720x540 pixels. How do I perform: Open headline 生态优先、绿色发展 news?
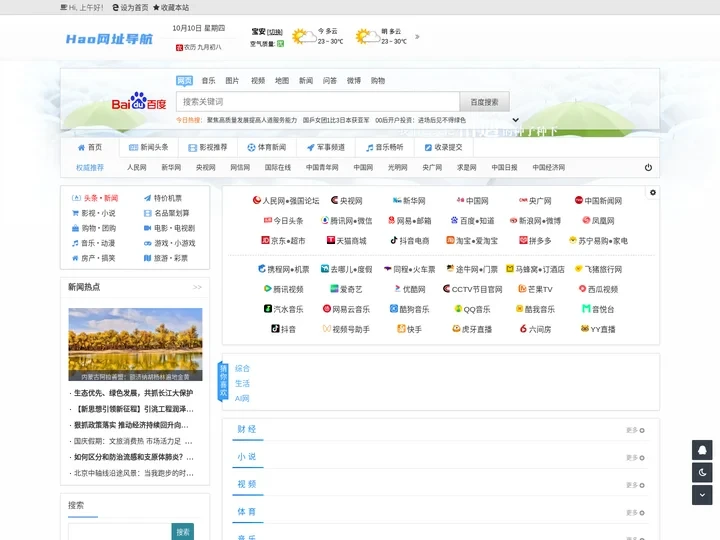pyautogui.click(x=134, y=393)
